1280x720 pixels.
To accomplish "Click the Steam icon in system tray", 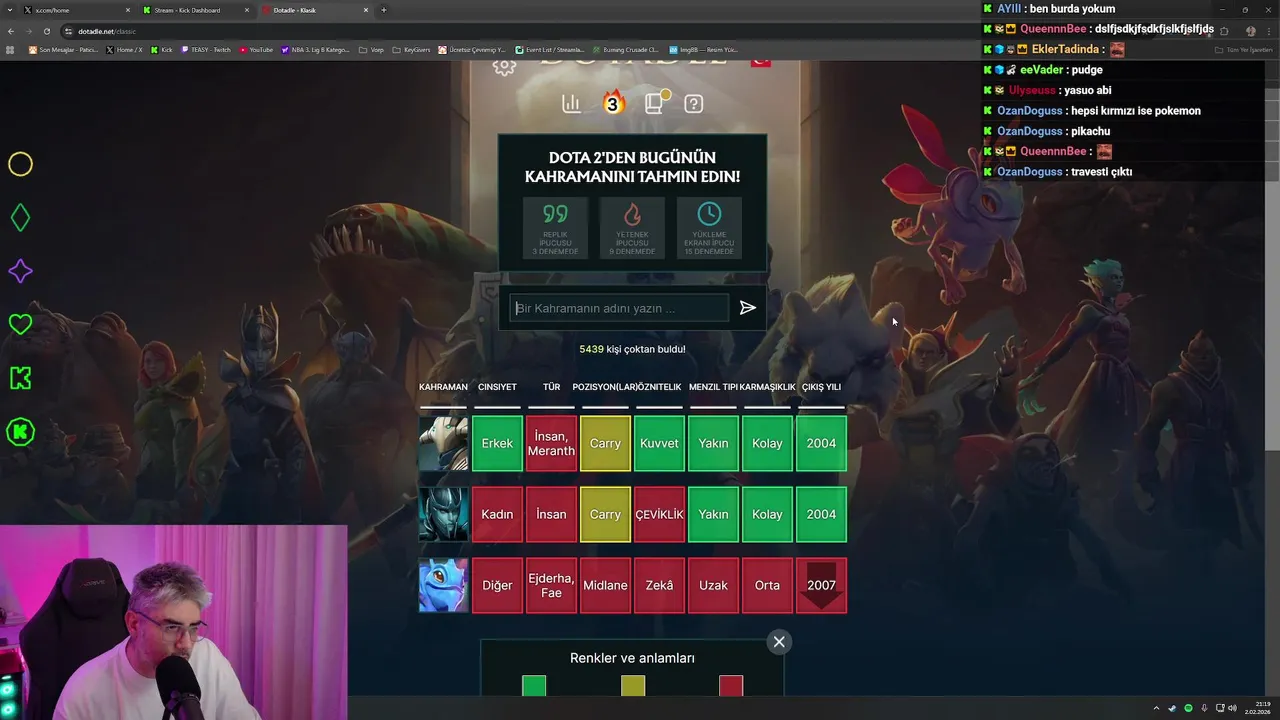I will tap(1172, 708).
